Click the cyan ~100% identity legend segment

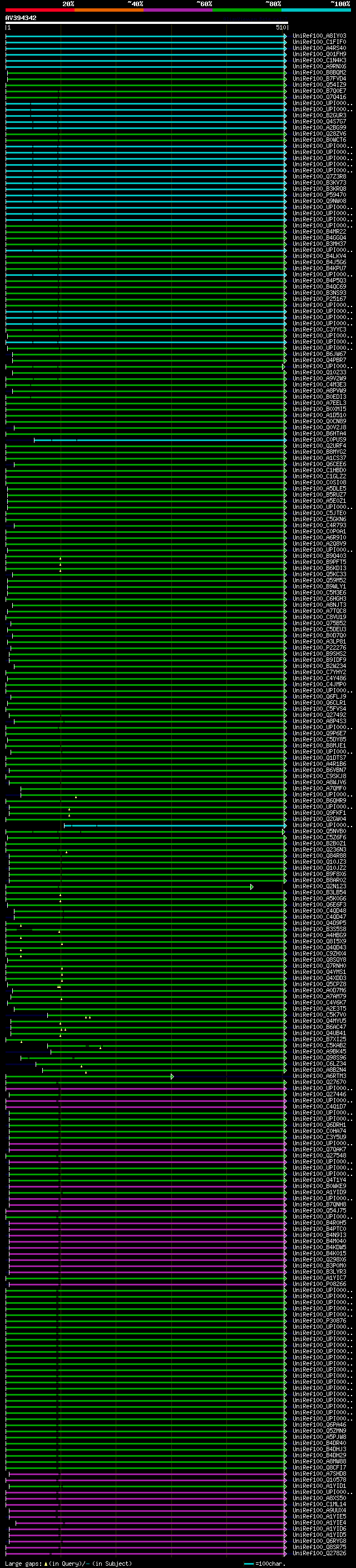pos(316,10)
